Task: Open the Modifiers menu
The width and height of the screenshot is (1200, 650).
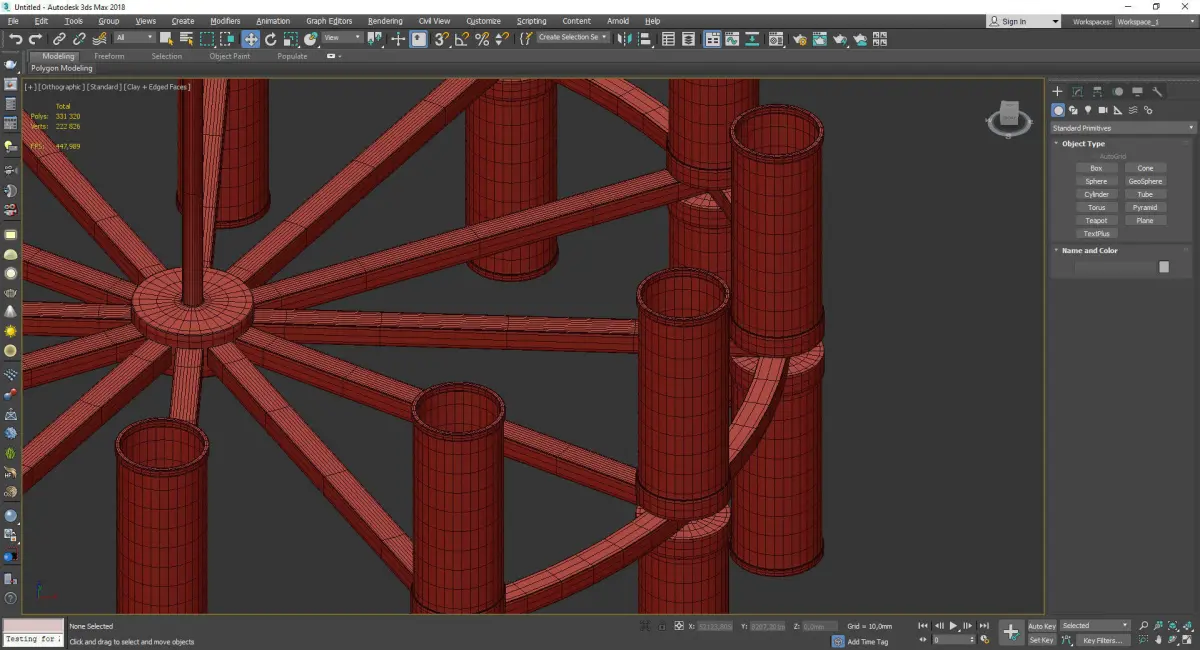Action: coord(225,21)
